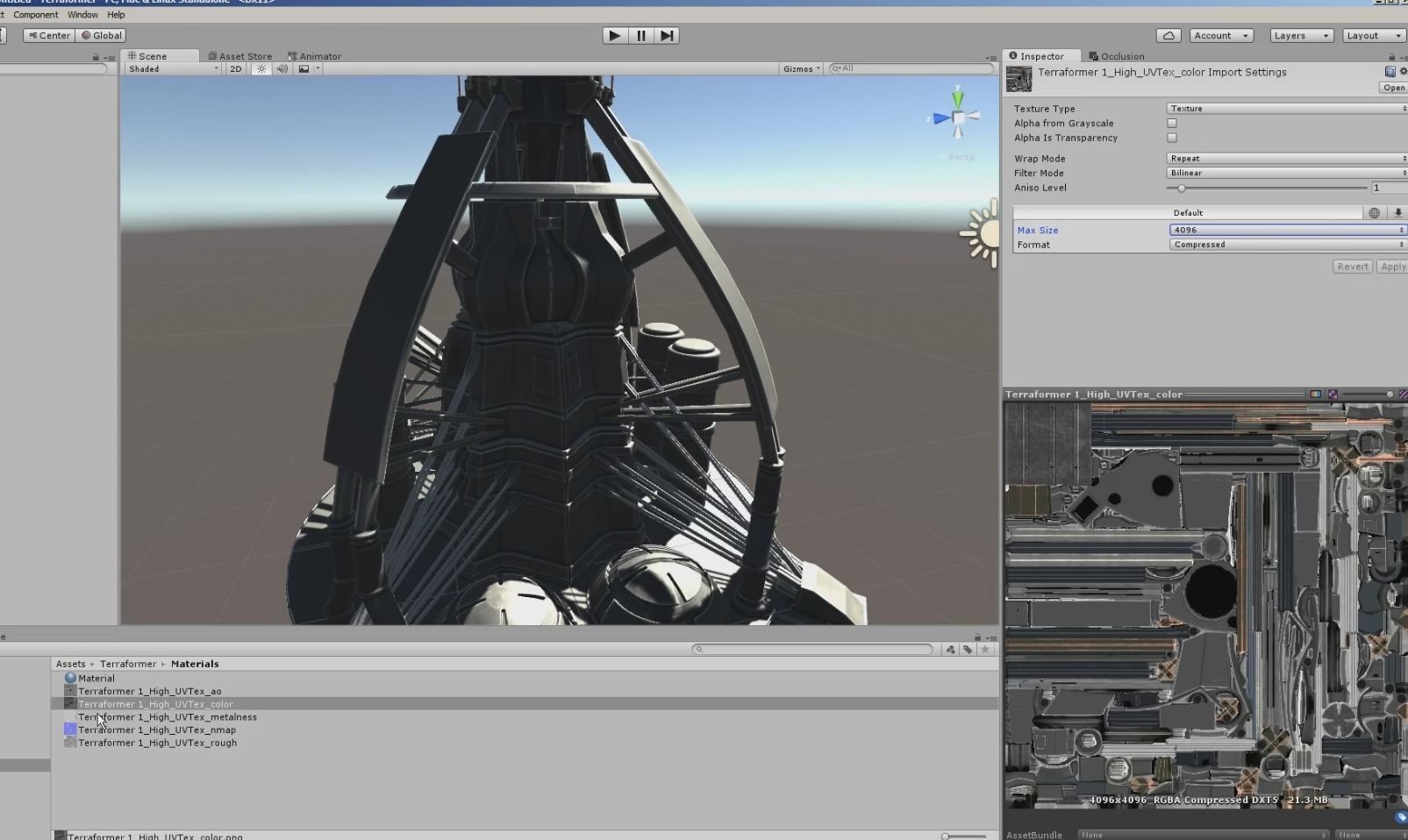1408x840 pixels.
Task: Select the standalone download-arrow platform tab
Action: [1397, 213]
